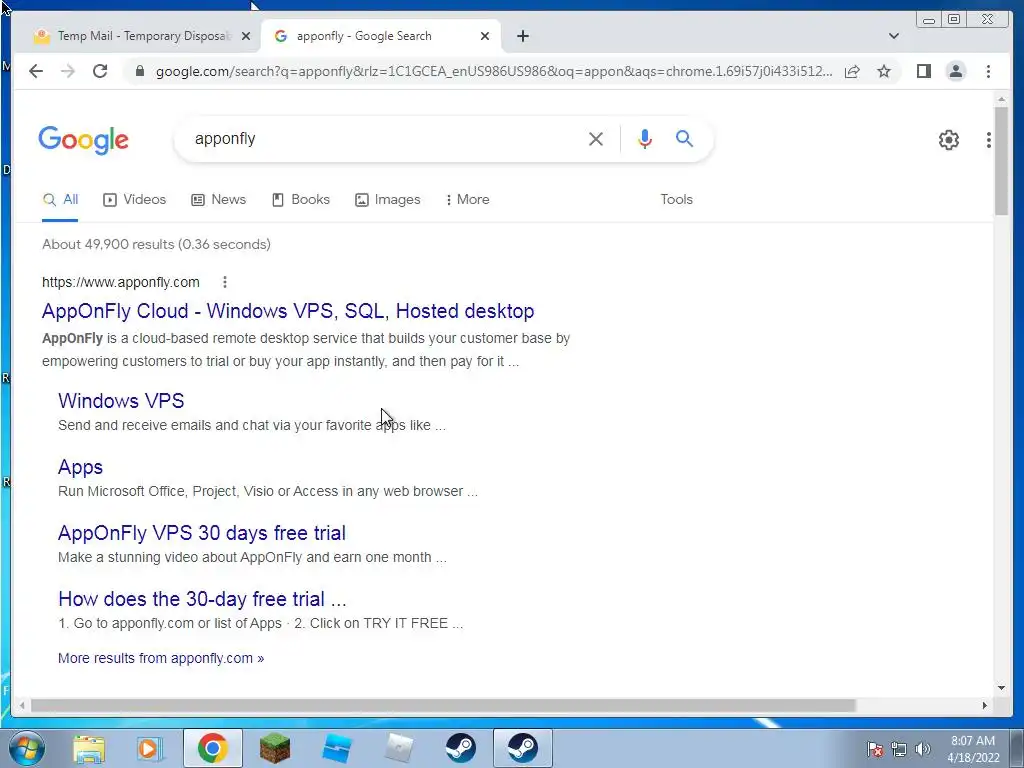The height and width of the screenshot is (768, 1024).
Task: Click the Chrome taskbar icon
Action: click(x=212, y=748)
